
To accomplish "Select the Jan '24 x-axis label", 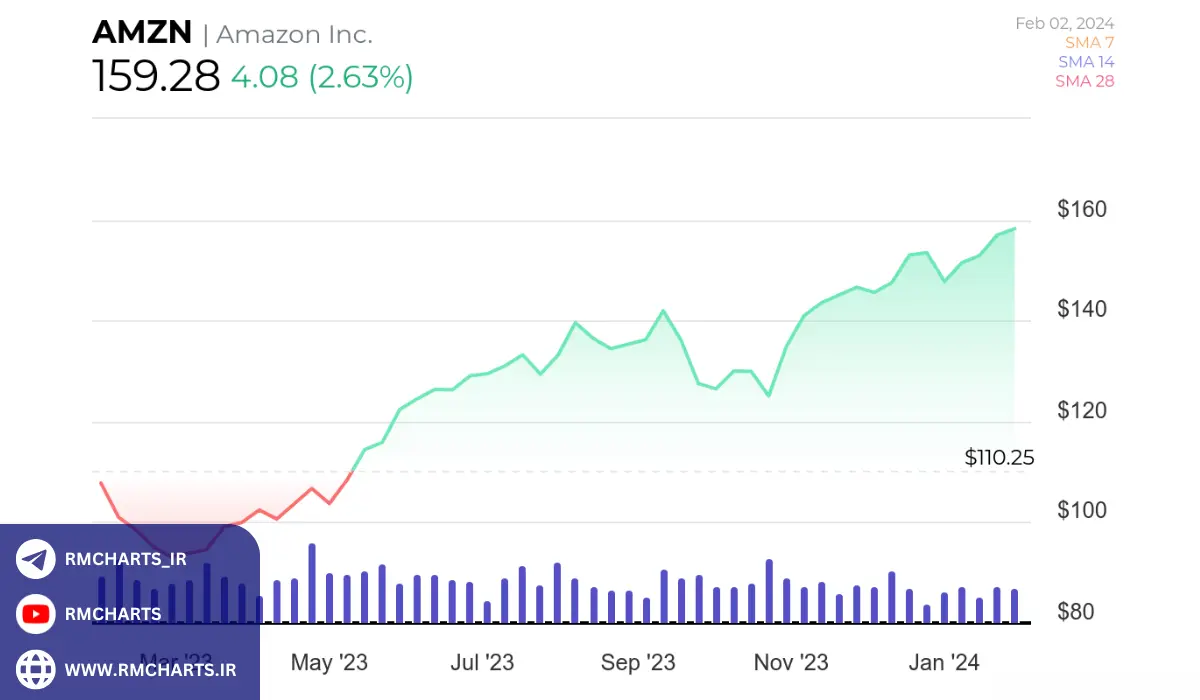I will point(944,662).
